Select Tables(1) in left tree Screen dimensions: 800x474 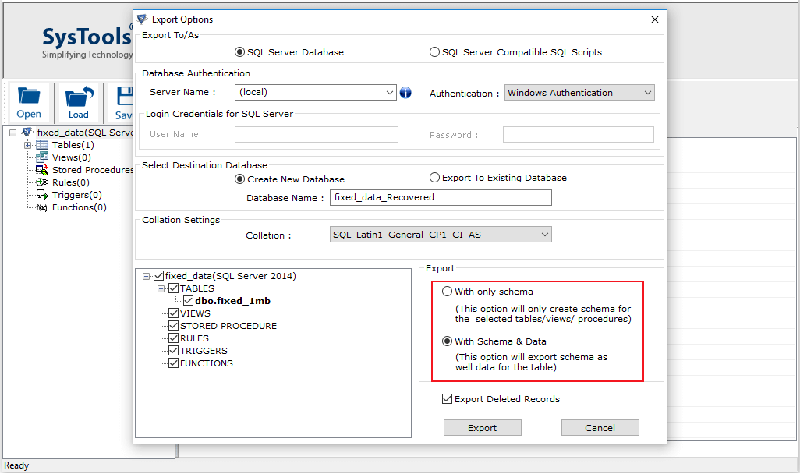pyautogui.click(x=73, y=145)
